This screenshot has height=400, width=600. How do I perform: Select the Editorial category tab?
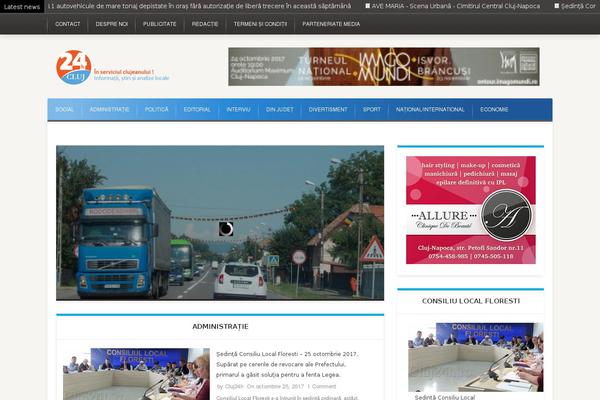tap(197, 109)
